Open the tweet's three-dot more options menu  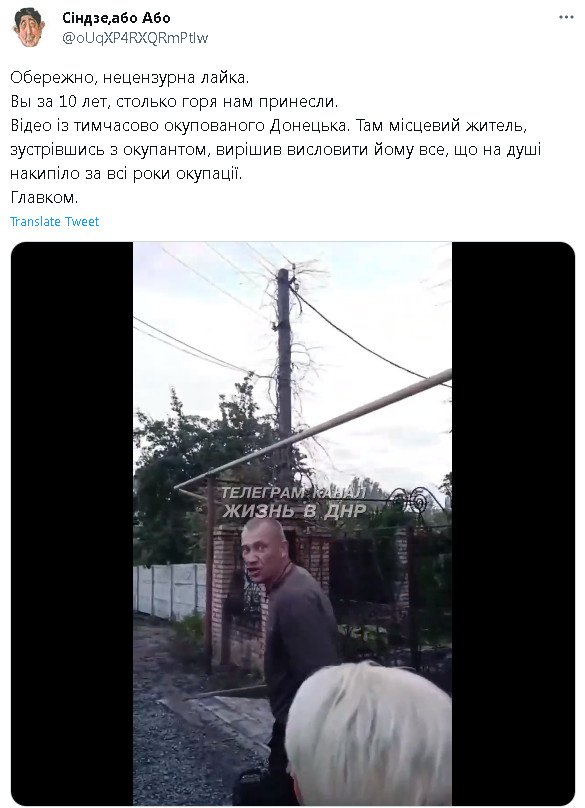click(566, 17)
